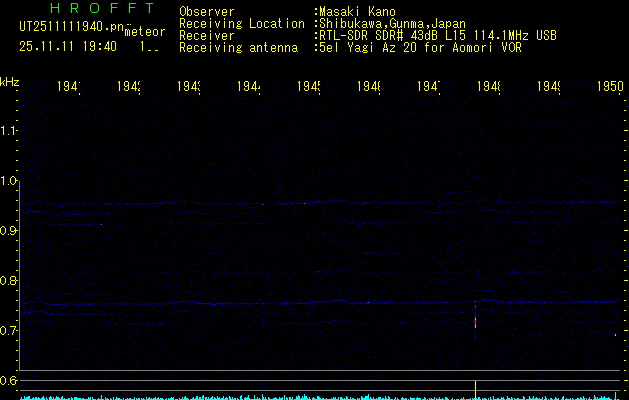Image resolution: width=629 pixels, height=400 pixels.
Task: Click the 0.8 kHz frequency axis label
Action: pos(9,281)
